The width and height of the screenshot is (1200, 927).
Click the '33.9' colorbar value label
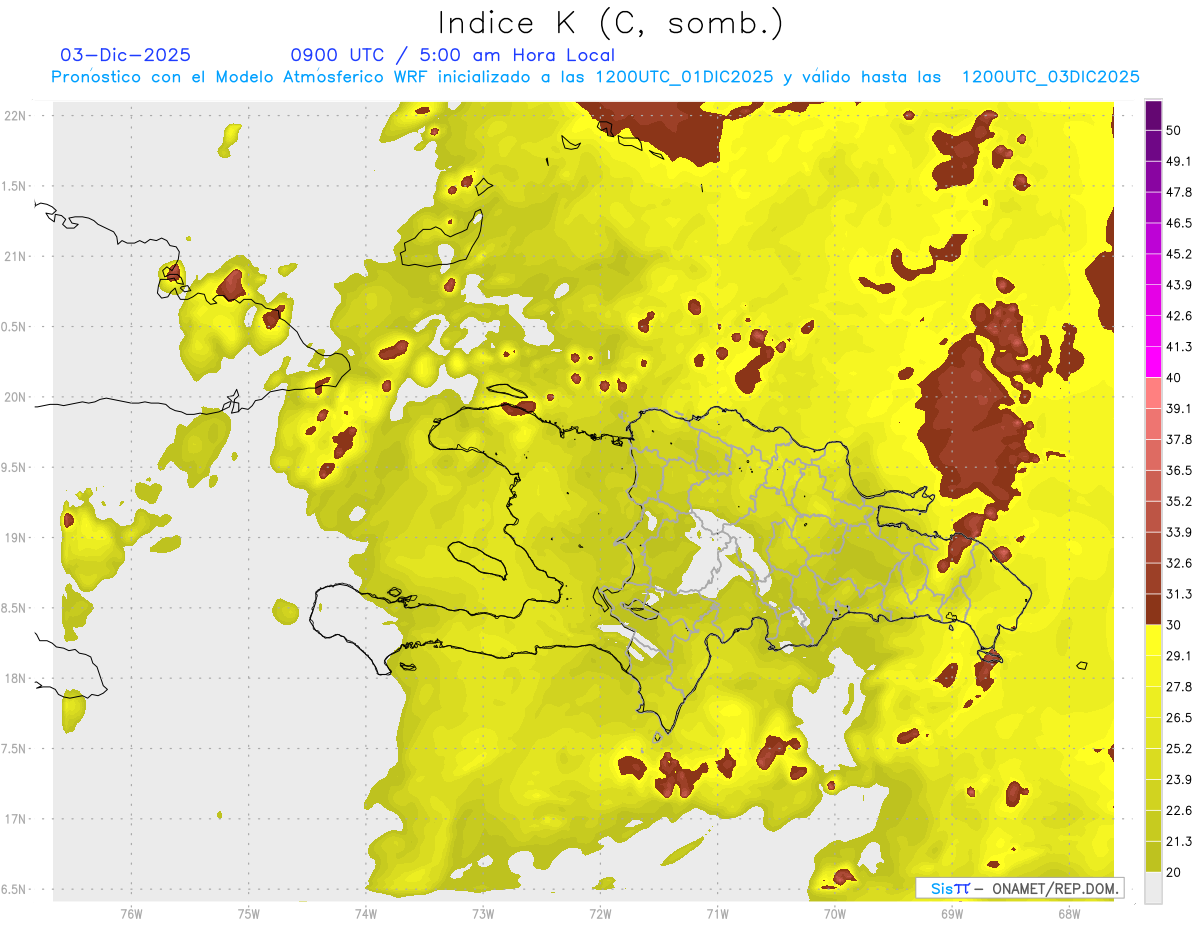[x=1179, y=532]
